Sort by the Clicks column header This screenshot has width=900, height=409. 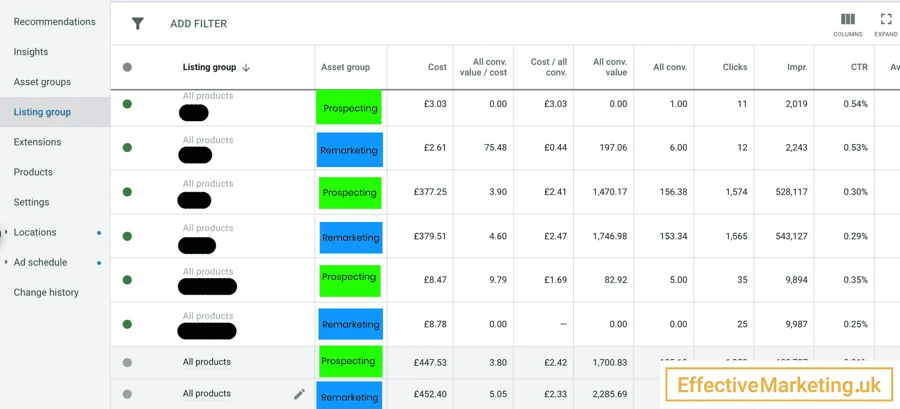735,67
